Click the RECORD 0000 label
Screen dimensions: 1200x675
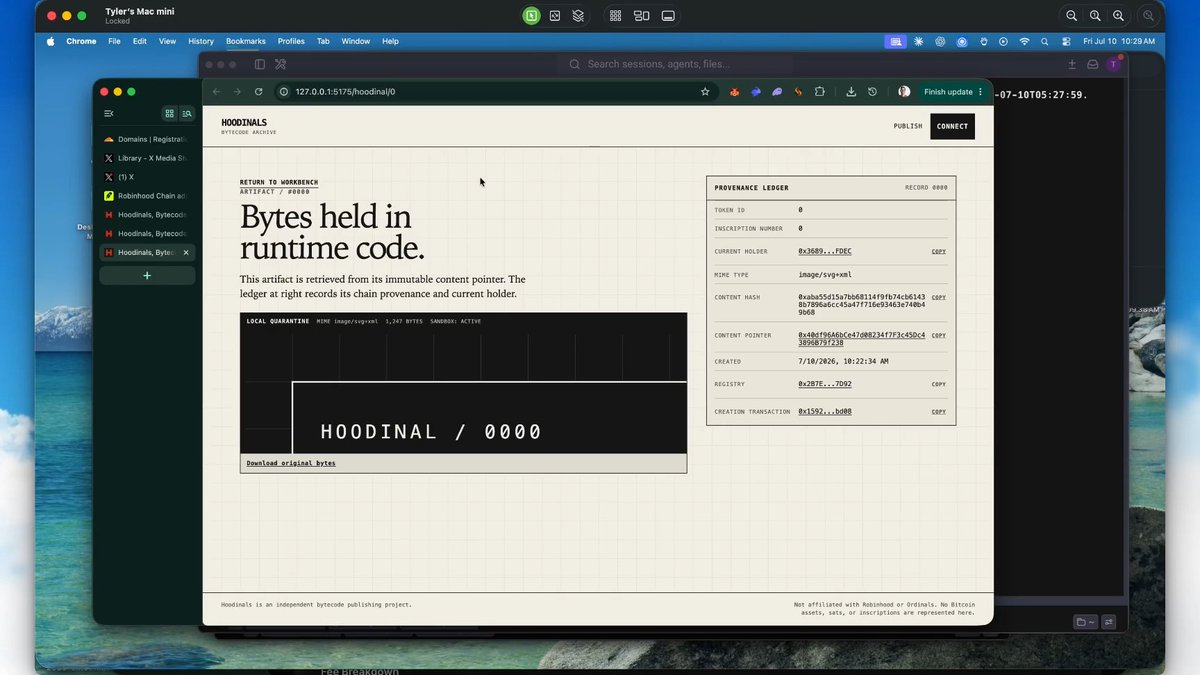[x=926, y=187]
